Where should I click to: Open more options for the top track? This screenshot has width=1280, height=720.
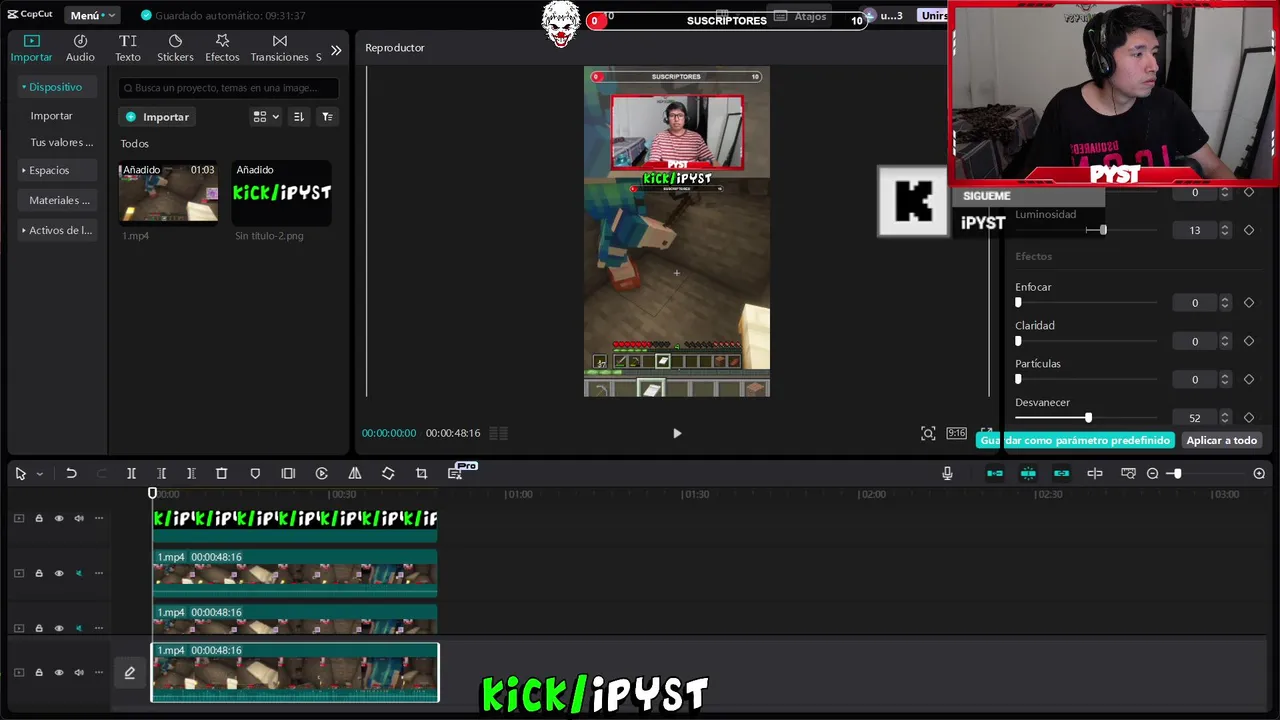coord(99,518)
